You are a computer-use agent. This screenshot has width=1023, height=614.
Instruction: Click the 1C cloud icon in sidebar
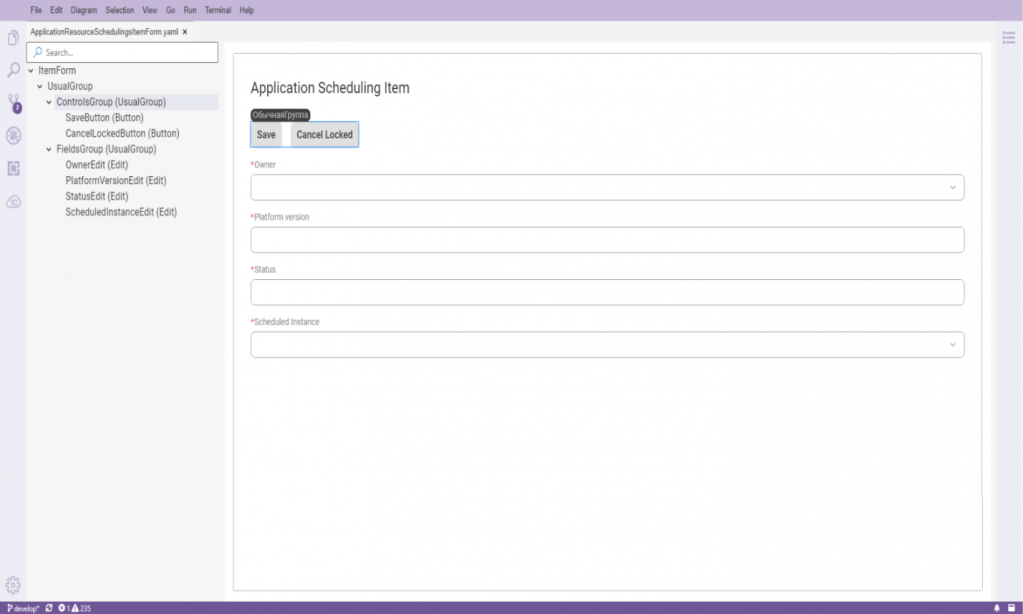pos(14,201)
